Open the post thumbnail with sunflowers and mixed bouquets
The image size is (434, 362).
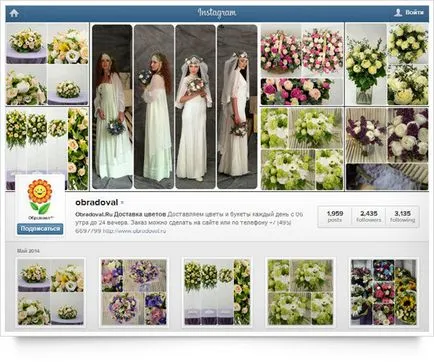(384, 293)
